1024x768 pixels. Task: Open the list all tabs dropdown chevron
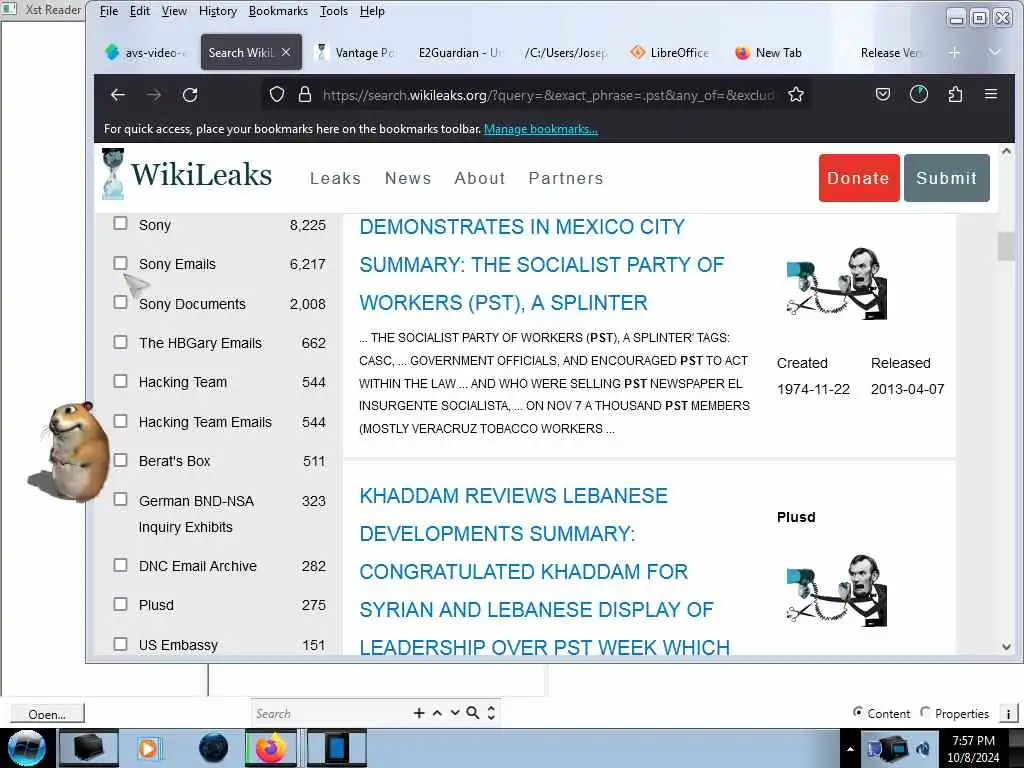point(995,52)
